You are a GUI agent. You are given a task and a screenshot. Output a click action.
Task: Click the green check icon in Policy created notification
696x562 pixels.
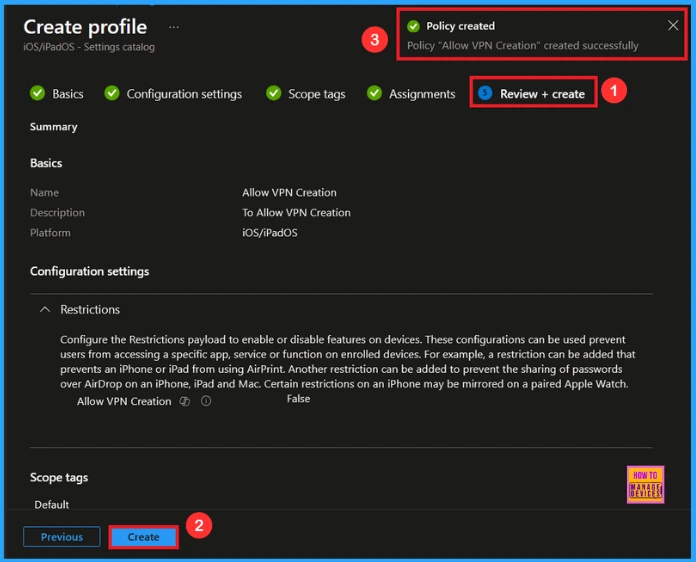413,26
